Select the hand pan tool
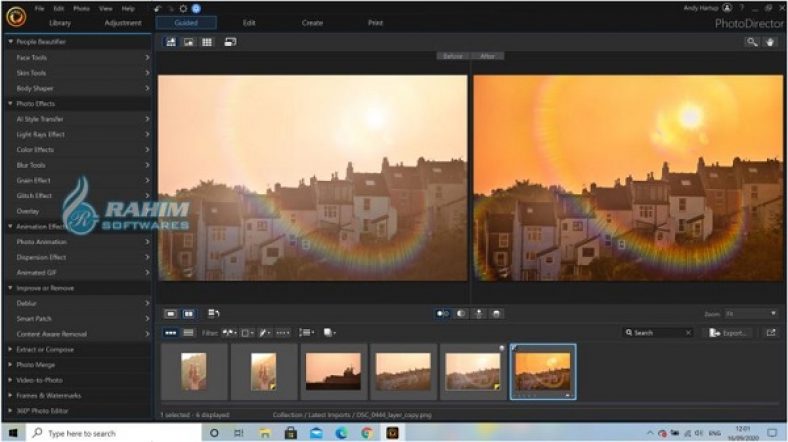788x442 pixels. point(770,42)
